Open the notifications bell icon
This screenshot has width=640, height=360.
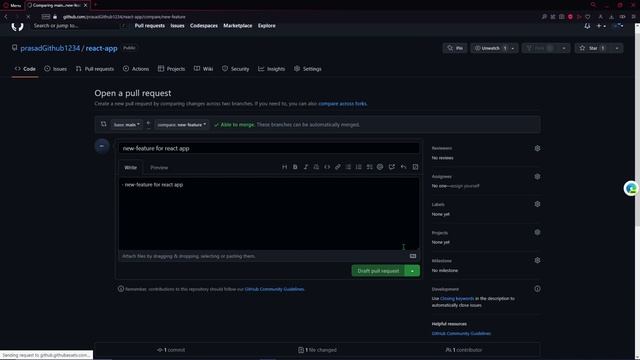(x=587, y=26)
